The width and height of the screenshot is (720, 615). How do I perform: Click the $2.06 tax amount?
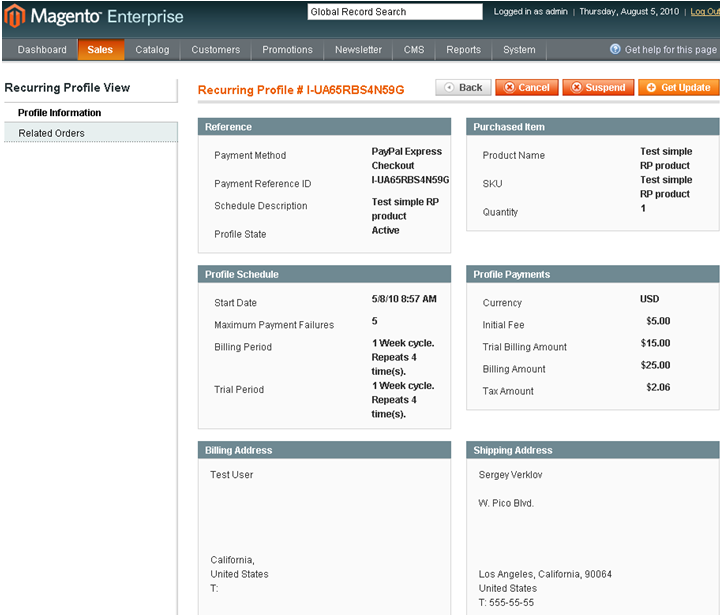pyautogui.click(x=658, y=387)
